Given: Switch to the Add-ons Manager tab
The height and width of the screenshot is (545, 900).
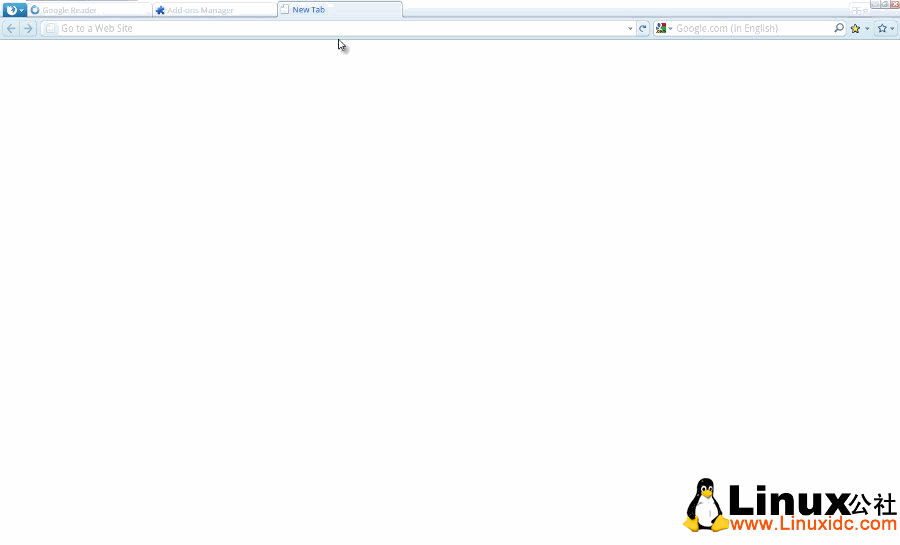Looking at the screenshot, I should click(215, 10).
